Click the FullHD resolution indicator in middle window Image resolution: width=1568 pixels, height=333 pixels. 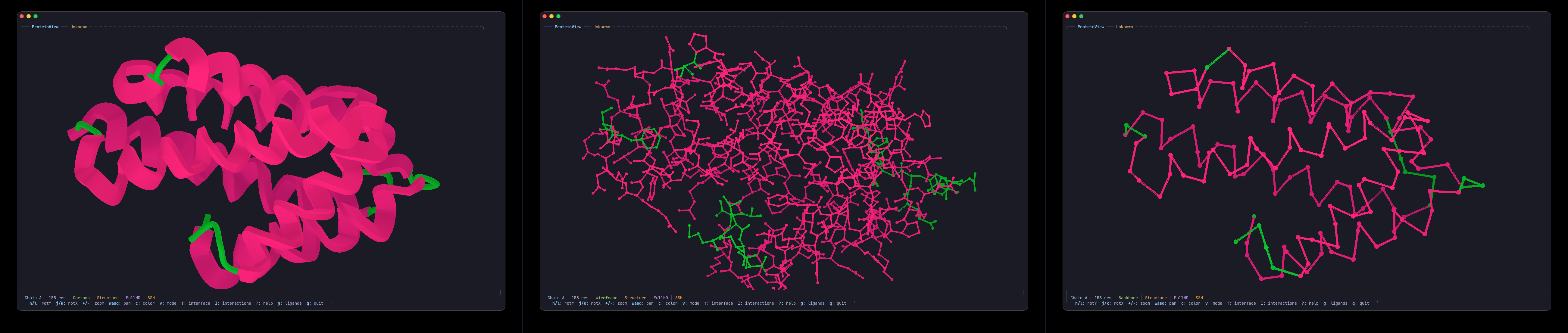(x=661, y=298)
